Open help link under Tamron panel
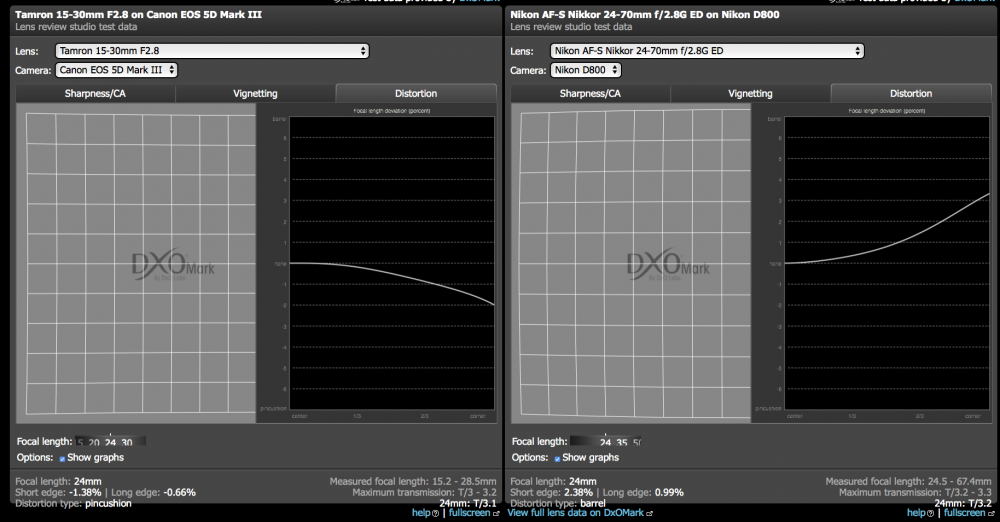Screen dimensions: 1000x522 click(x=421, y=512)
